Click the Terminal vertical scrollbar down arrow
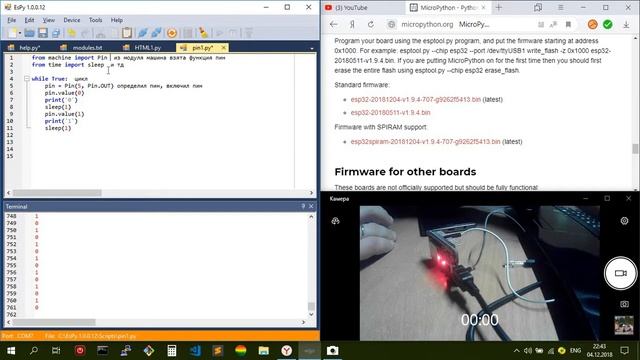The width and height of the screenshot is (640, 360). point(311,314)
